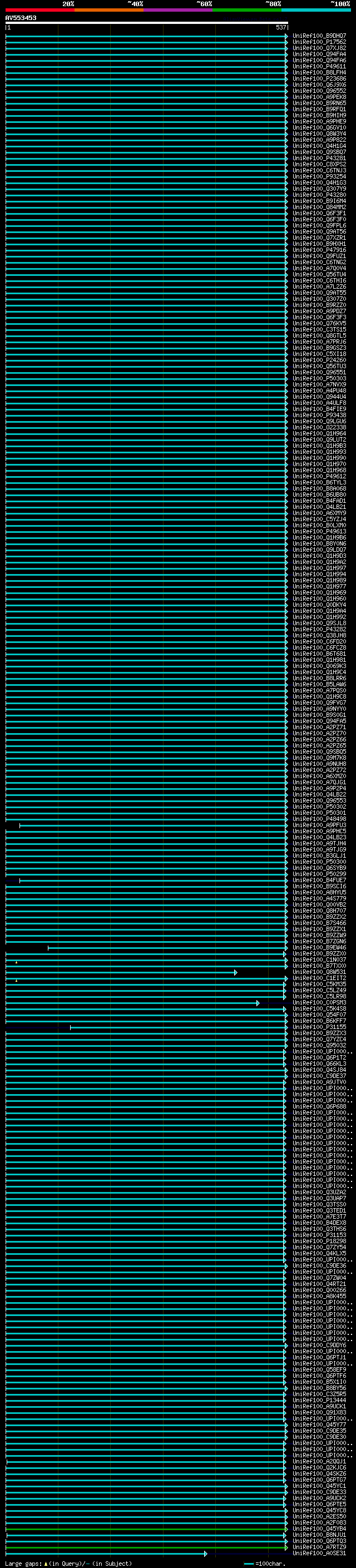Click the short alignment bar for Q8W531
The width and height of the screenshot is (356, 1568).
point(121,973)
